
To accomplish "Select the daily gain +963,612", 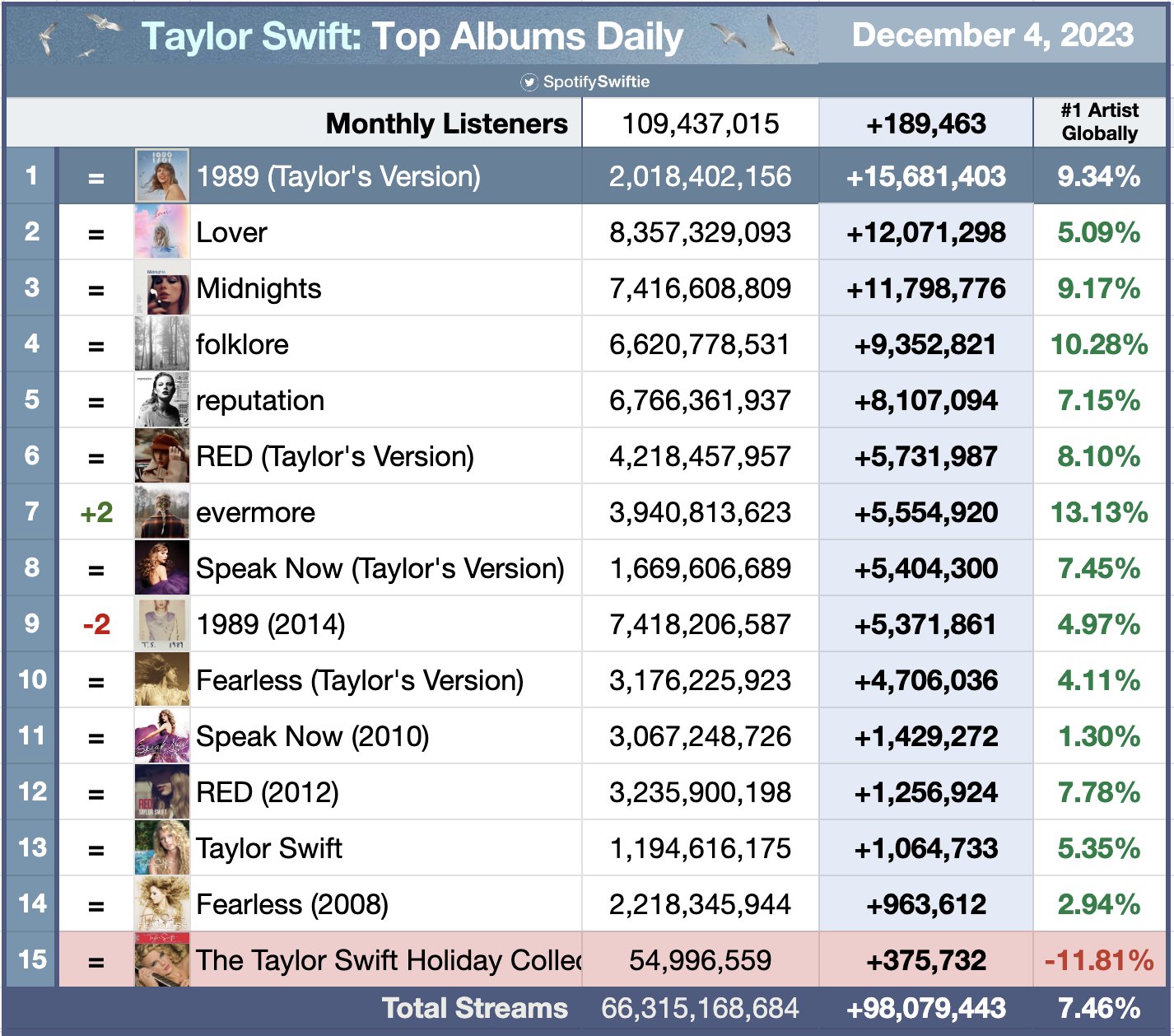I will pos(926,904).
